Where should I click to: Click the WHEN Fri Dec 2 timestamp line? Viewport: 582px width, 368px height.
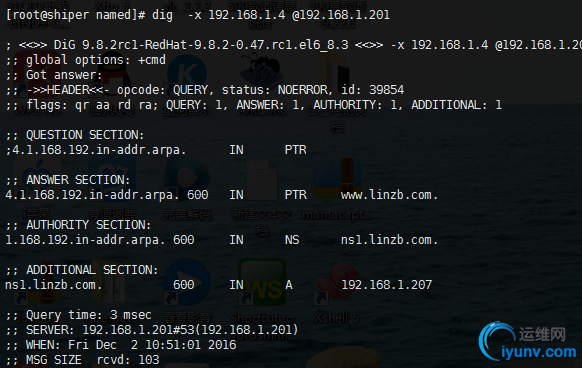(x=121, y=345)
